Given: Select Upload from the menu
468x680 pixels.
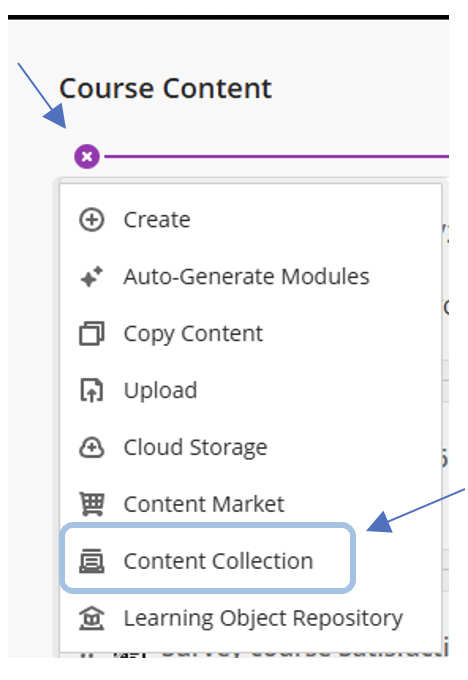Looking at the screenshot, I should pos(160,391).
